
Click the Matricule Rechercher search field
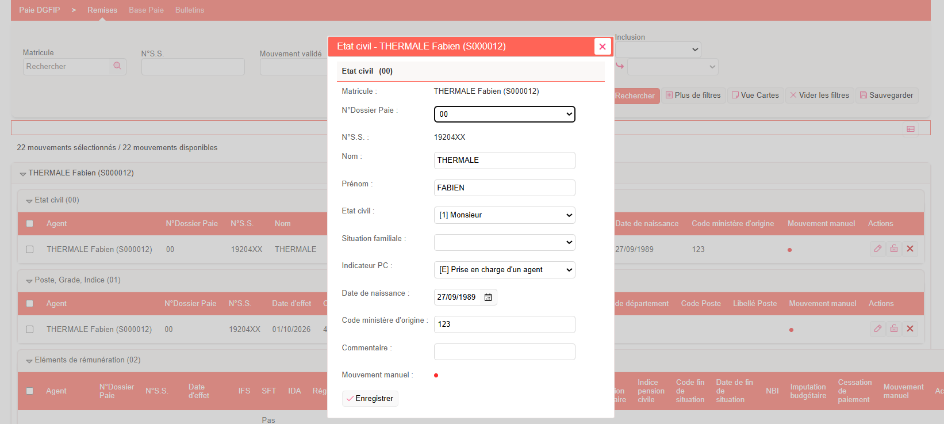tap(66, 66)
